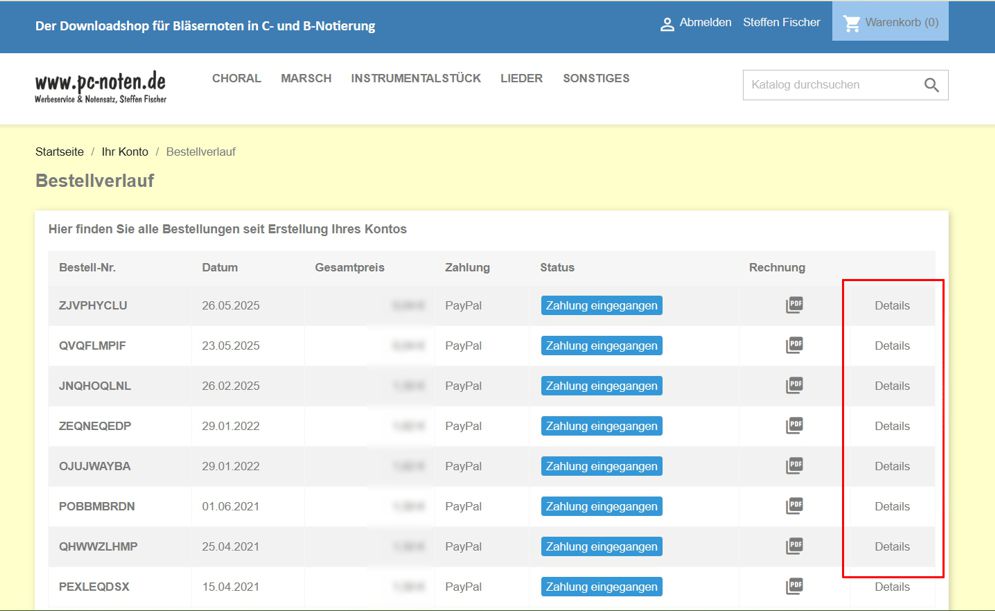
Task: View Details for order ZJVPHYCLU
Action: point(892,306)
